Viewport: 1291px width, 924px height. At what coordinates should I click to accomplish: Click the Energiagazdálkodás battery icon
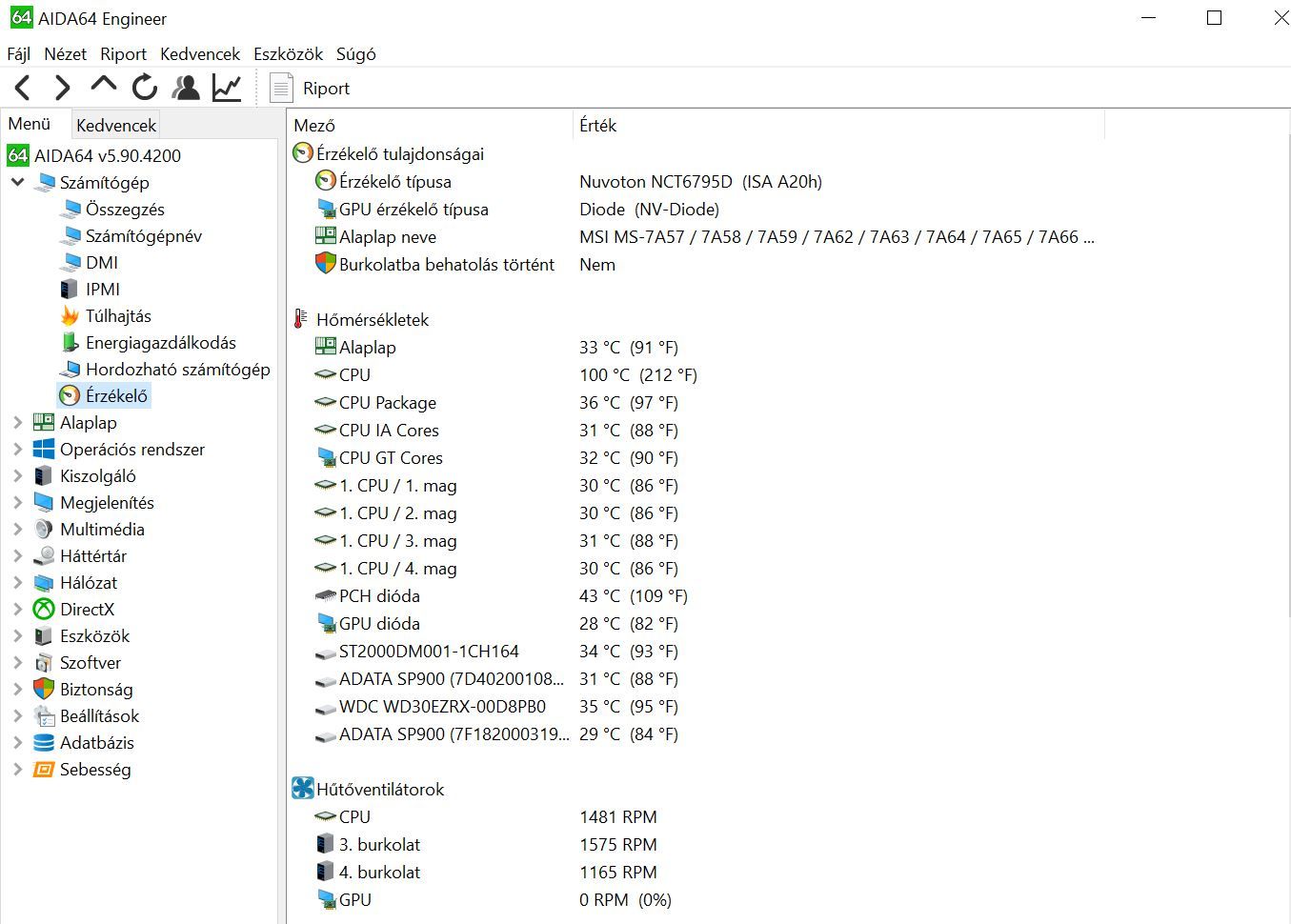(70, 342)
